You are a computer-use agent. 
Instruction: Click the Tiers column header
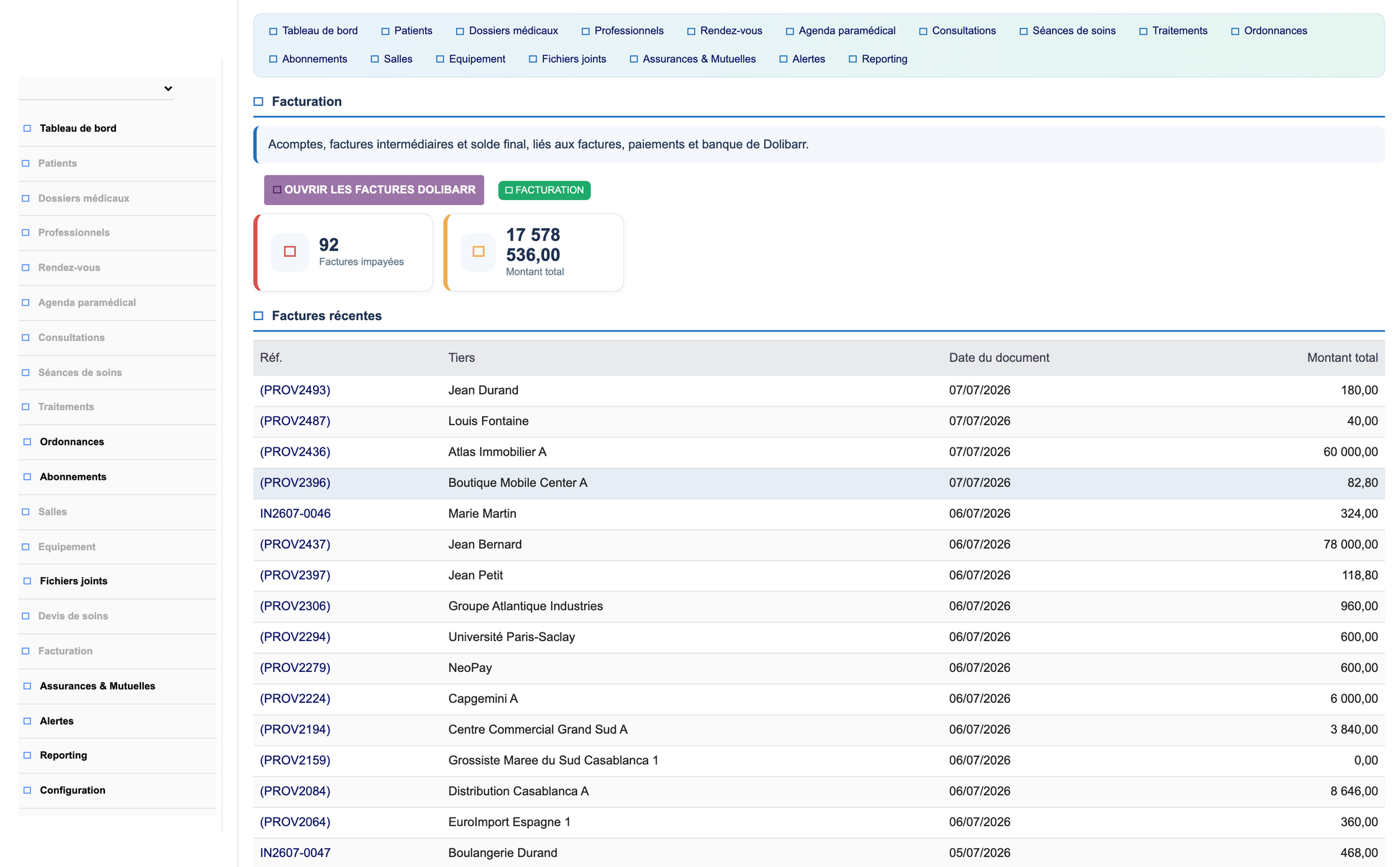pos(462,358)
